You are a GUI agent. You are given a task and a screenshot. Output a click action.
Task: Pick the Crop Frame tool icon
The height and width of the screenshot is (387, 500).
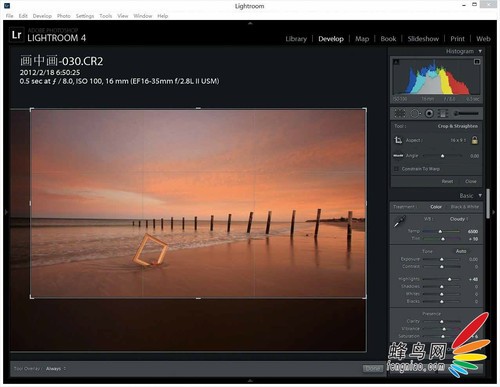click(x=398, y=140)
